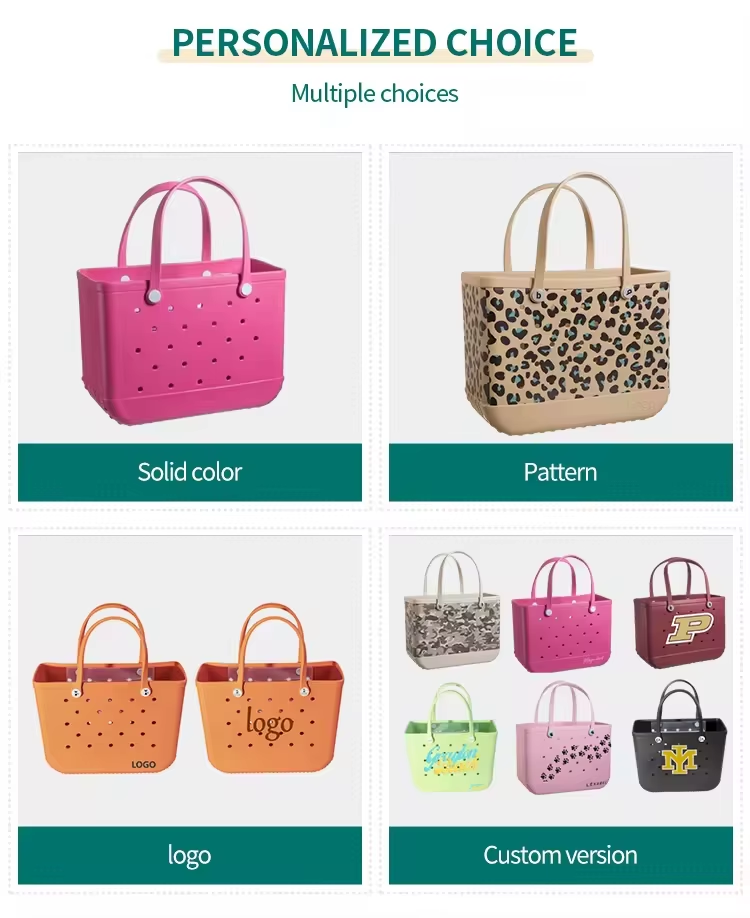Click the PERSONALIZED CHOICE heading
This screenshot has height=918, width=750.
click(x=375, y=42)
